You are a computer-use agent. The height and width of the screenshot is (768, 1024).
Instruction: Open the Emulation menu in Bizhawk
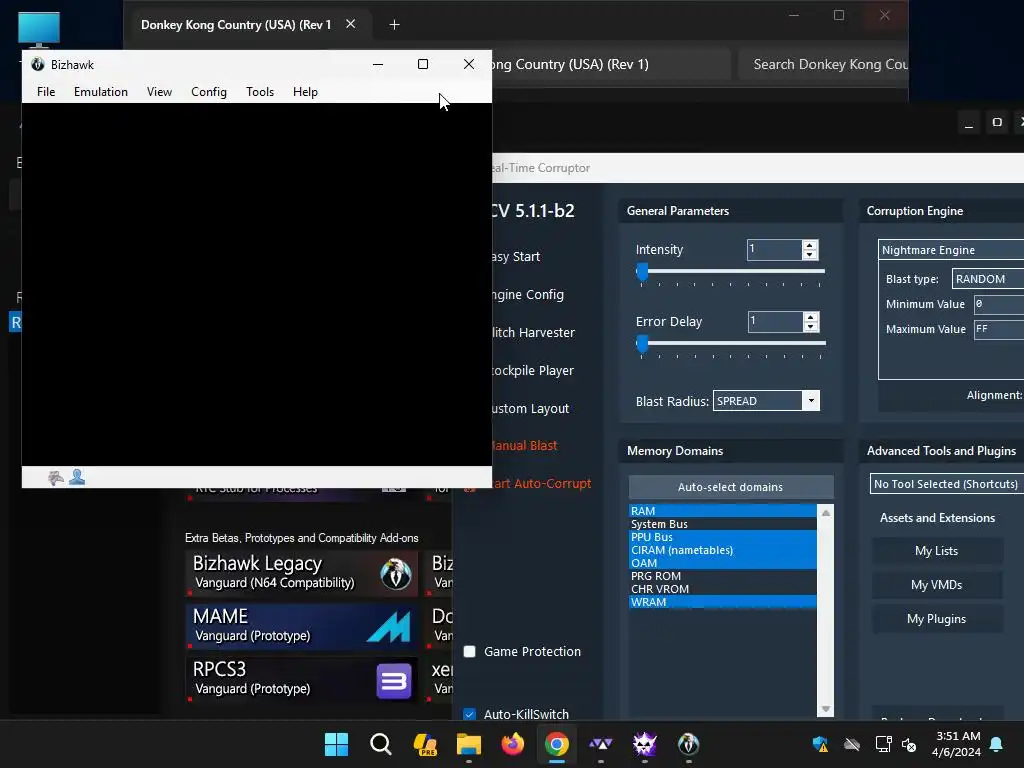[x=101, y=92]
